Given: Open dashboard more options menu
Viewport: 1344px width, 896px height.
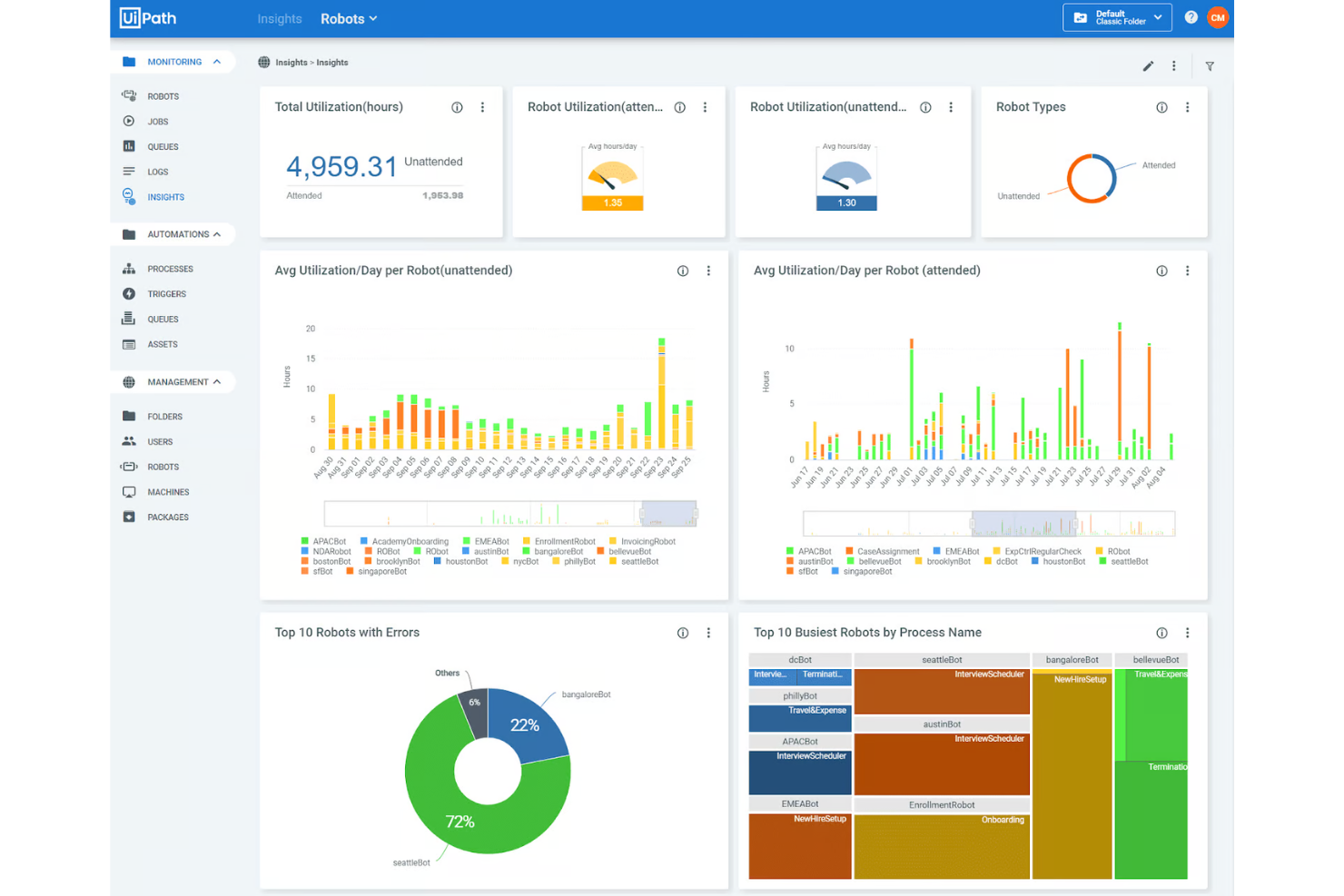Looking at the screenshot, I should (1174, 66).
